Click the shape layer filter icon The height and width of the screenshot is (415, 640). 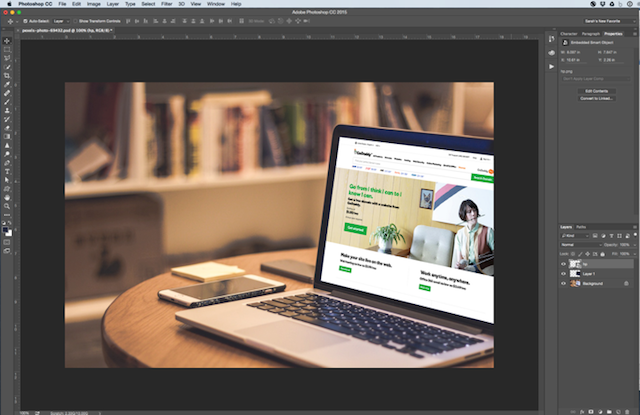point(619,235)
